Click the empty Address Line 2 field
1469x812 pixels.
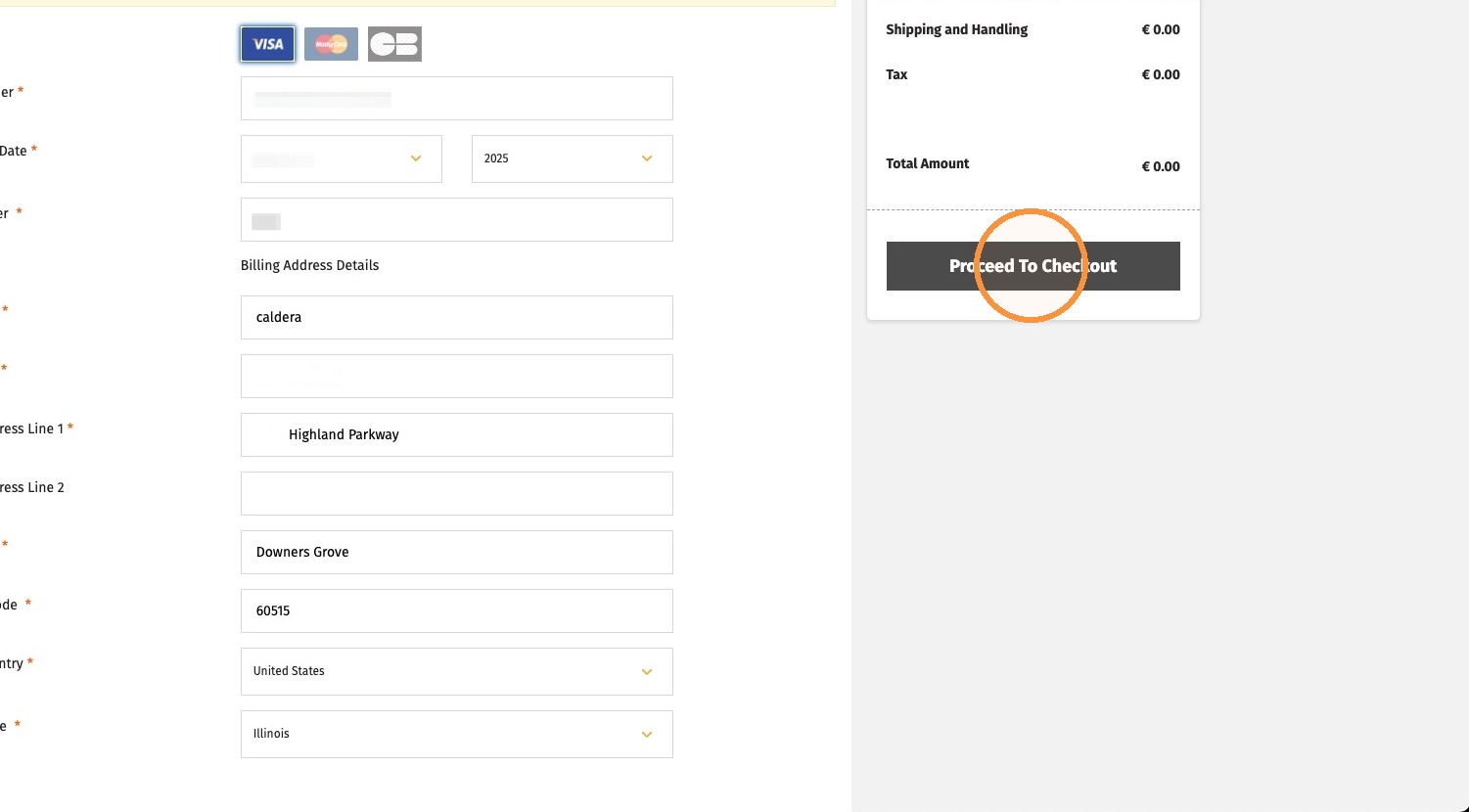[457, 494]
